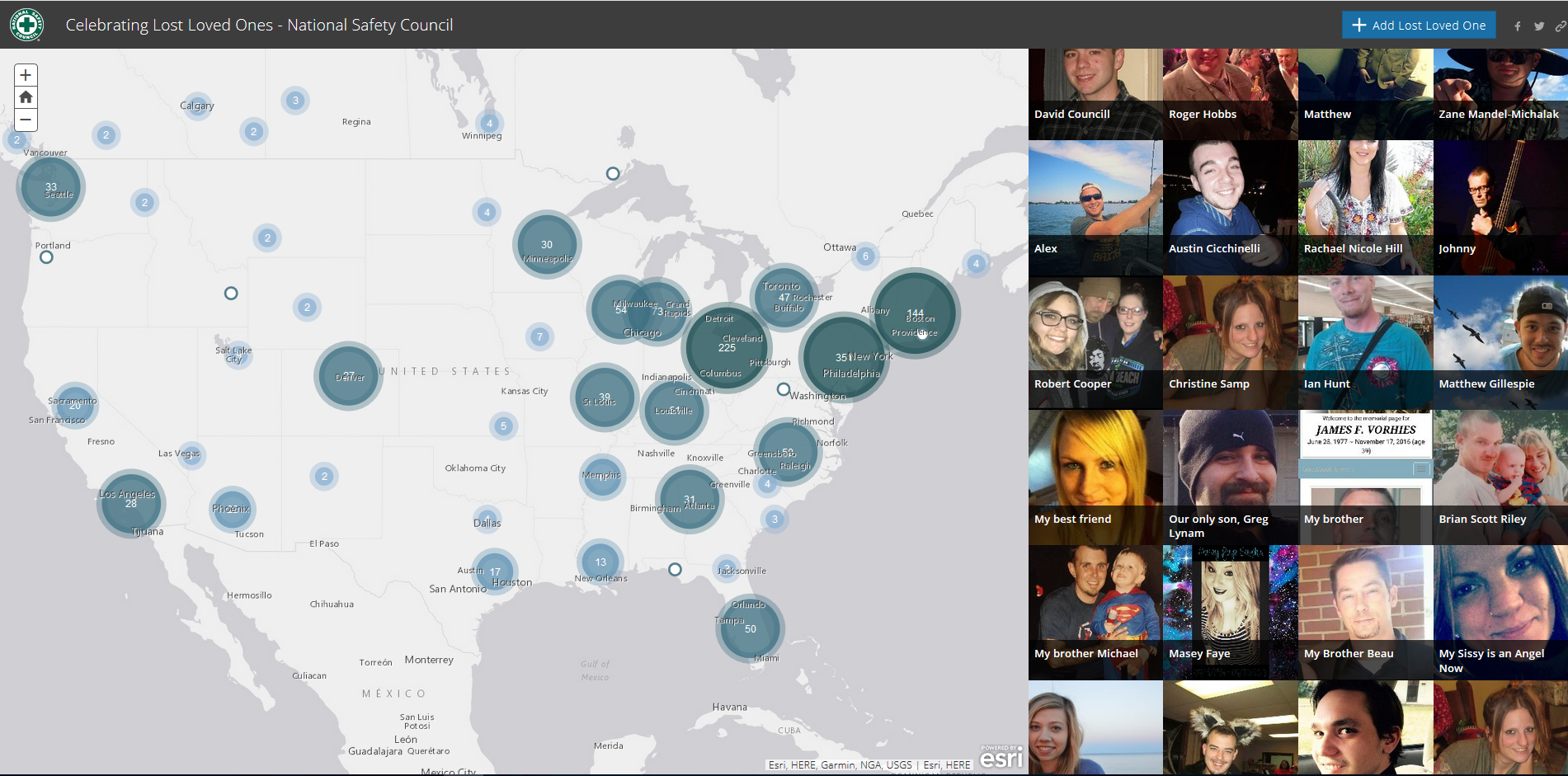Open the Masey Faye memorial tile
The image size is (1568, 776).
[x=1230, y=612]
